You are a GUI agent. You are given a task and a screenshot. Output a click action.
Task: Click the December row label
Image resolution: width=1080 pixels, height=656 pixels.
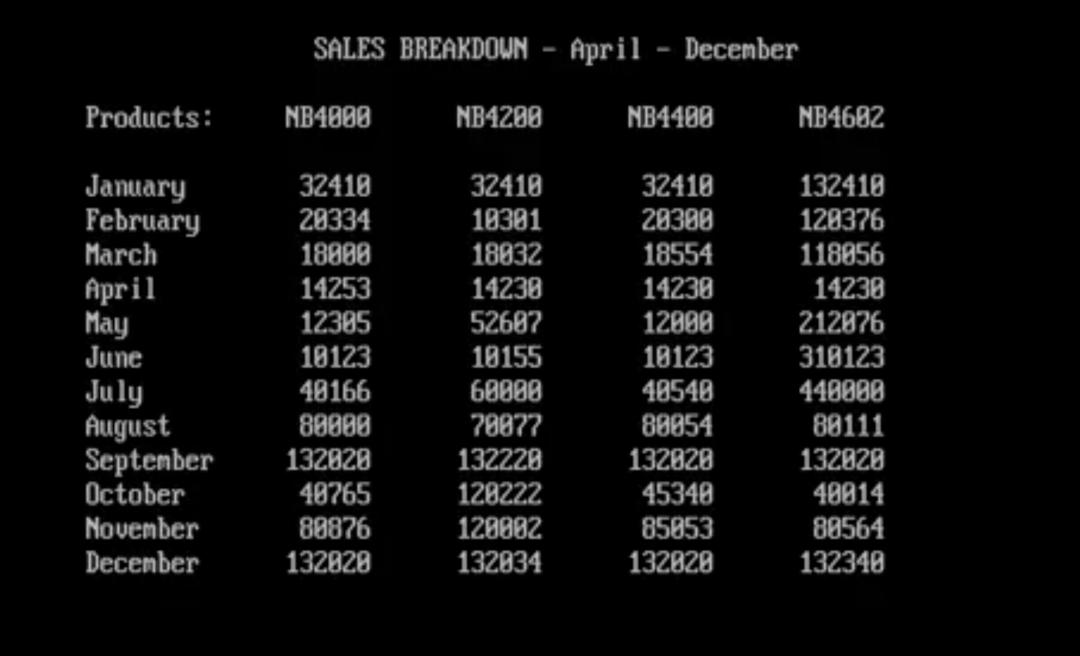pos(142,563)
